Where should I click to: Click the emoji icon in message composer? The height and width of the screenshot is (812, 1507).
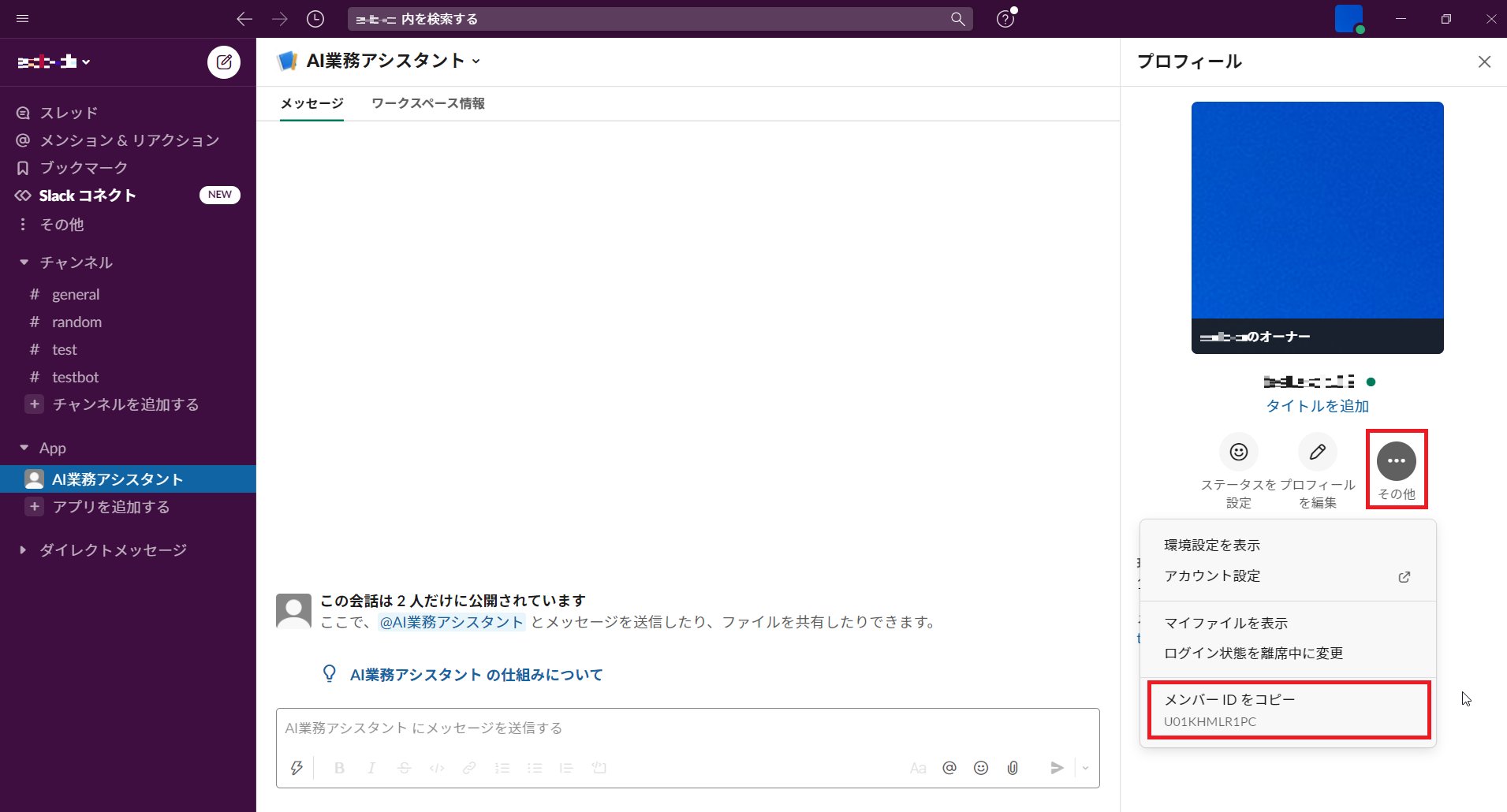pos(981,768)
